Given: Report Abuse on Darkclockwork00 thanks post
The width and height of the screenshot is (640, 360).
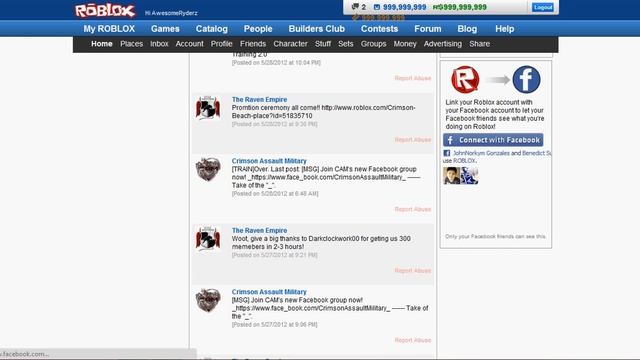Looking at the screenshot, I should [x=413, y=271].
